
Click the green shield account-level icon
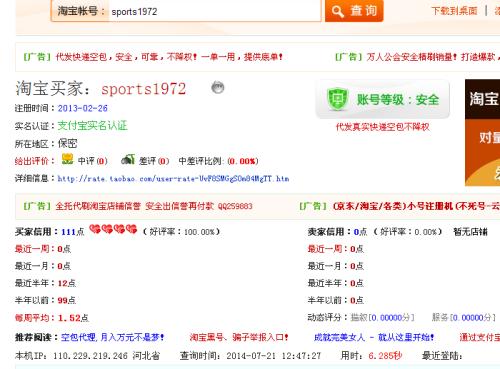click(x=337, y=99)
